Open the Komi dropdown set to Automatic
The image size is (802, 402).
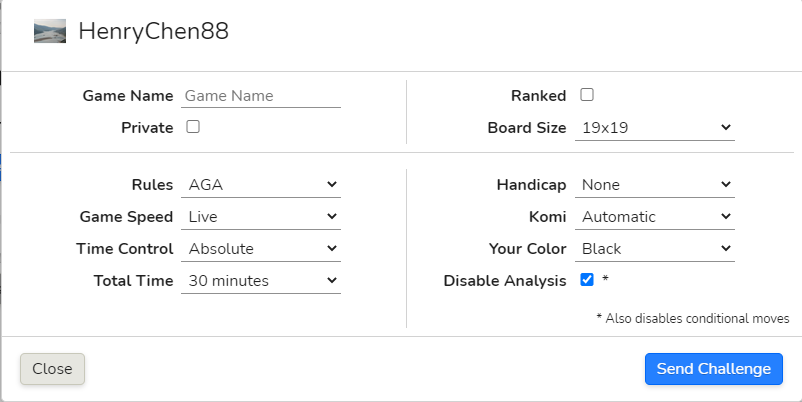coord(655,217)
